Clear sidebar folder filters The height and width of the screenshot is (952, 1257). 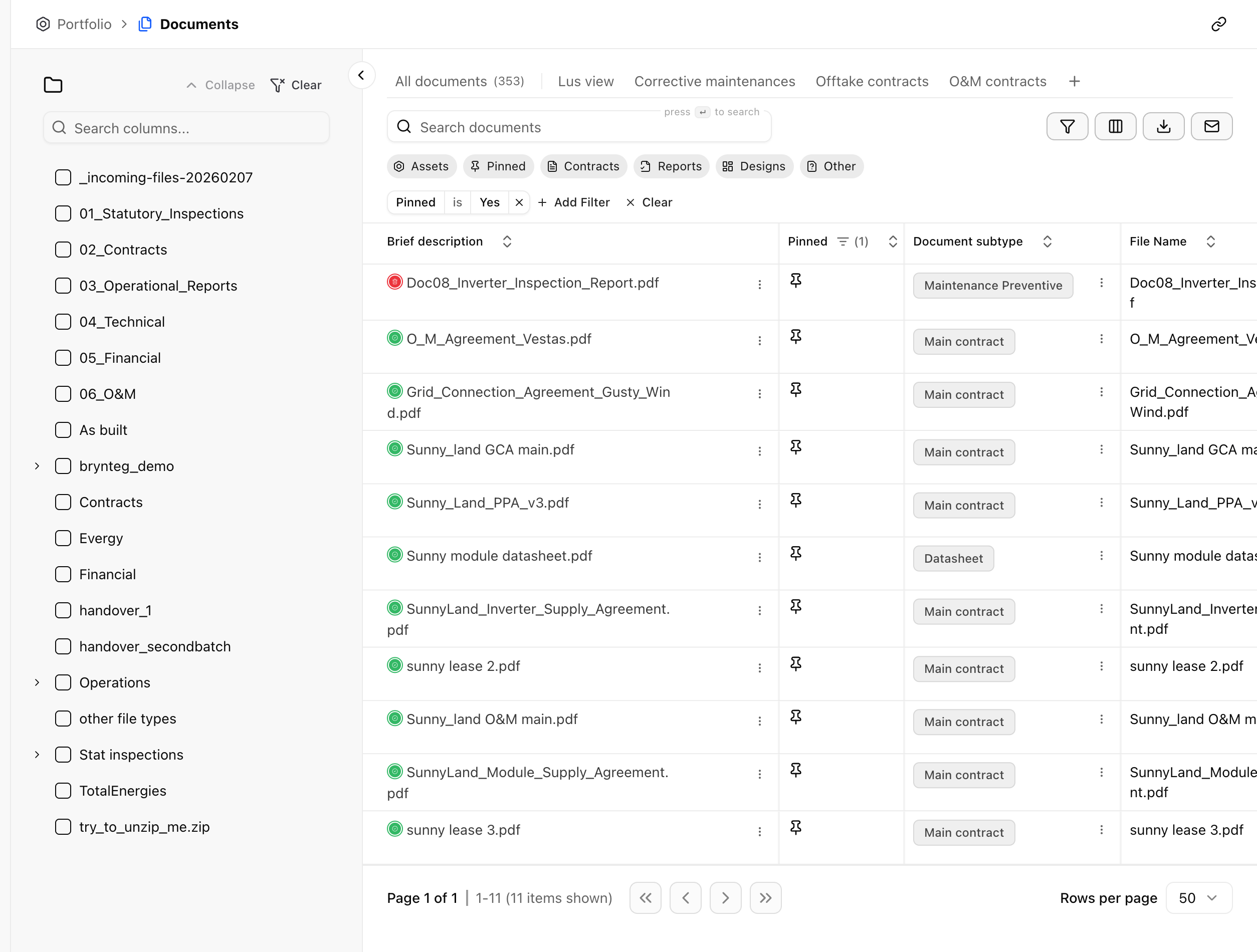[x=296, y=85]
